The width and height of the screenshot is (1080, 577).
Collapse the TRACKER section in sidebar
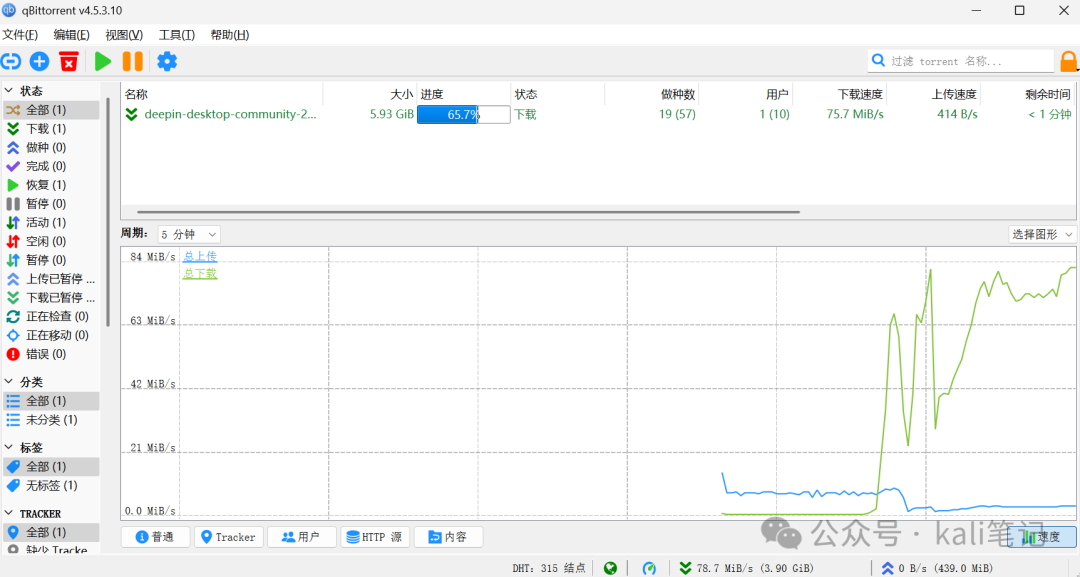point(9,513)
